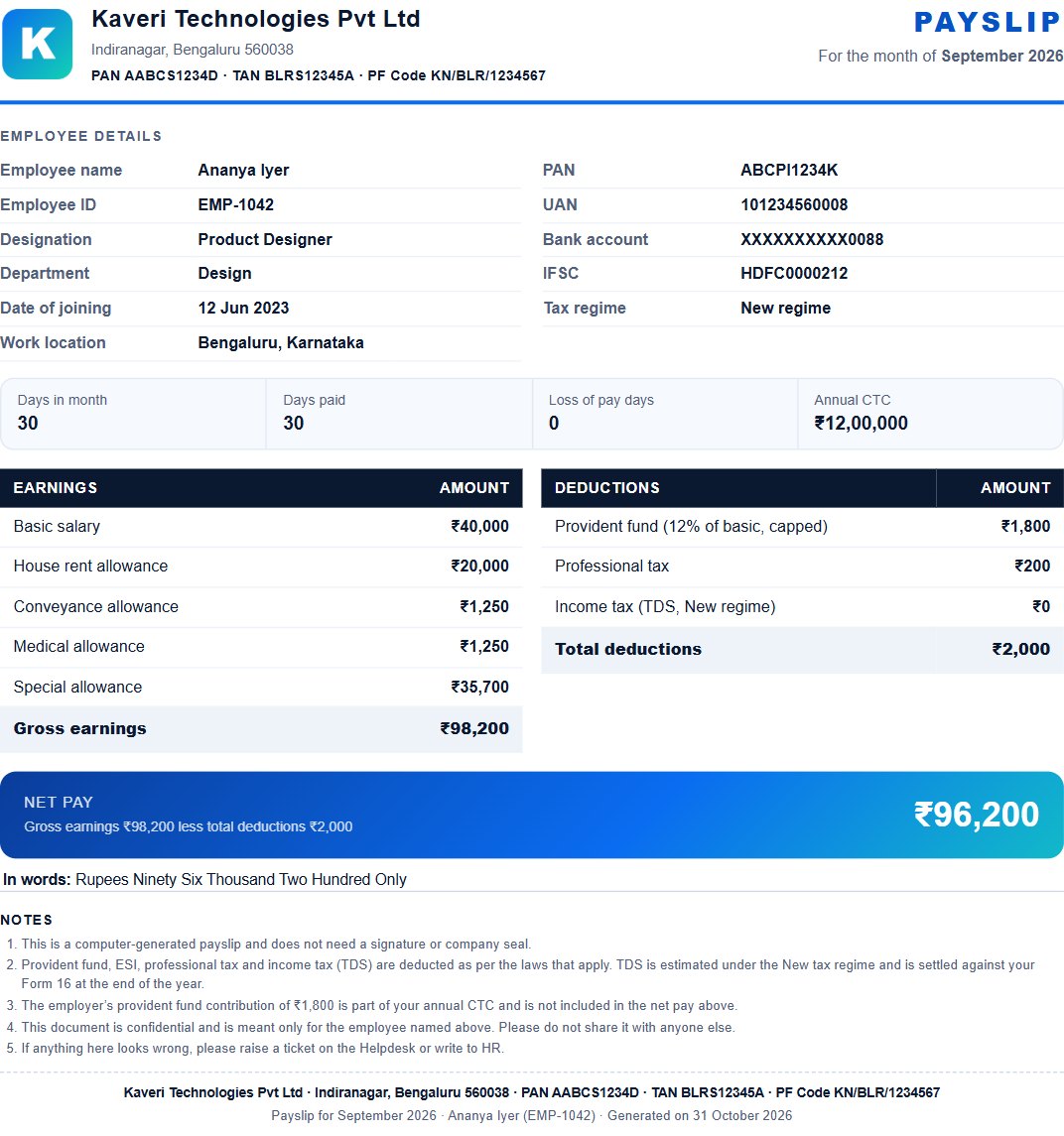The height and width of the screenshot is (1136, 1064).
Task: Click 'Income tax (TDS, New regime)' label
Action: 665,606
